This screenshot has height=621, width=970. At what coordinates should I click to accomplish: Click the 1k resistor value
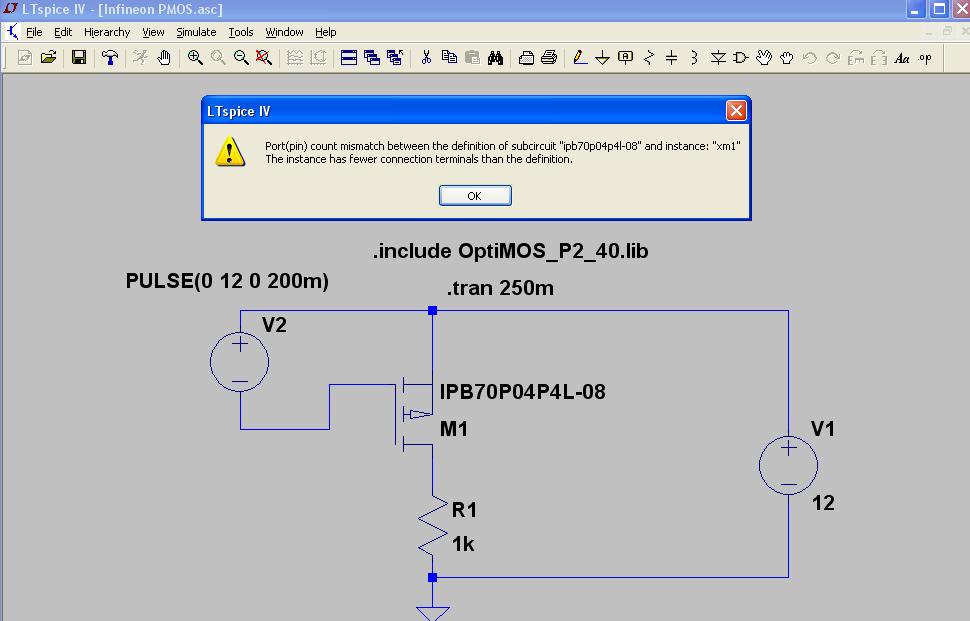(463, 544)
